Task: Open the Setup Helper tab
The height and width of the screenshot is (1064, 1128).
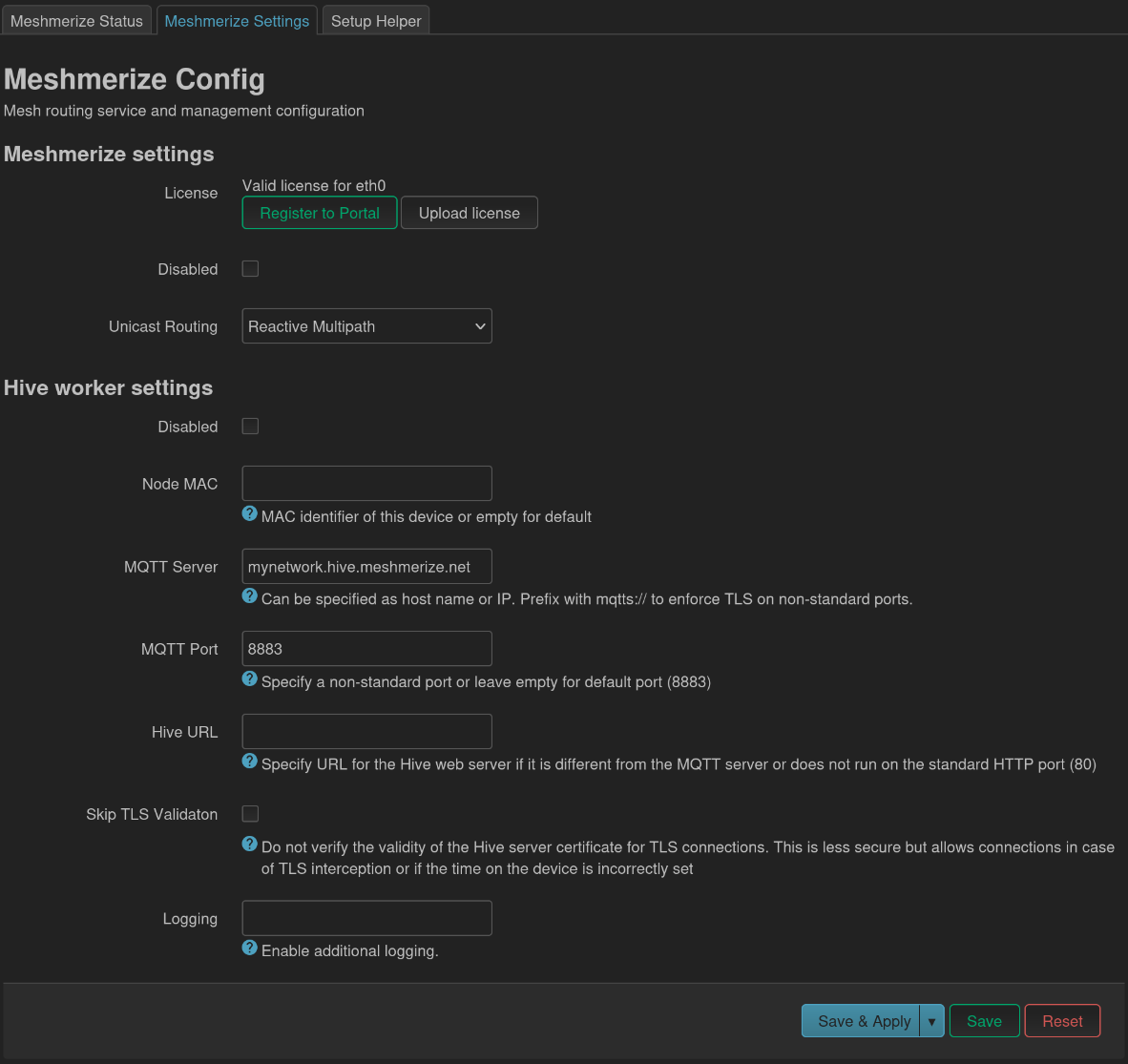Action: 376,21
